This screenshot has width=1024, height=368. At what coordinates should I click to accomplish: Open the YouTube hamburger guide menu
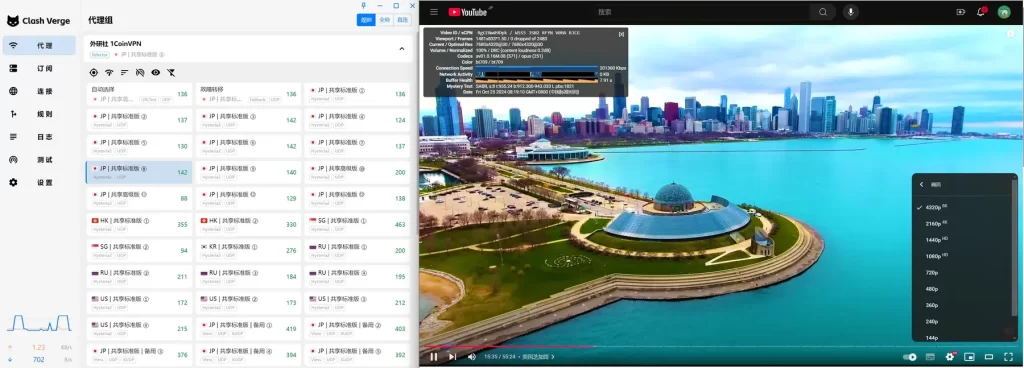pyautogui.click(x=434, y=12)
